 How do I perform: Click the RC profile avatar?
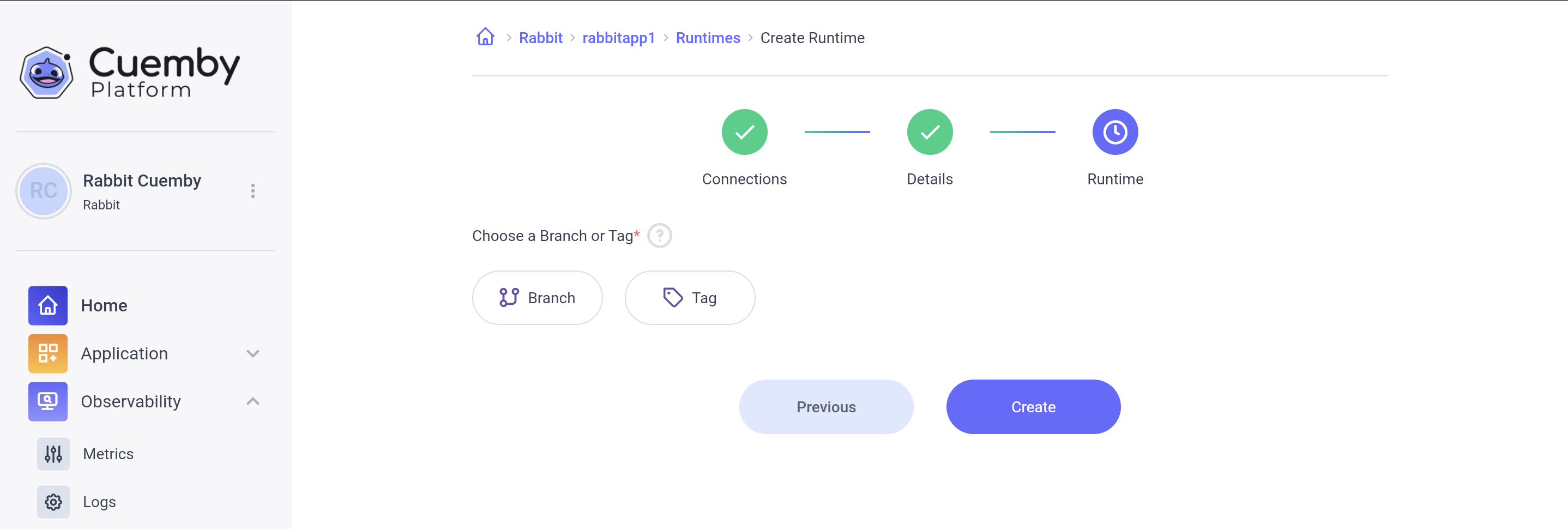click(43, 190)
